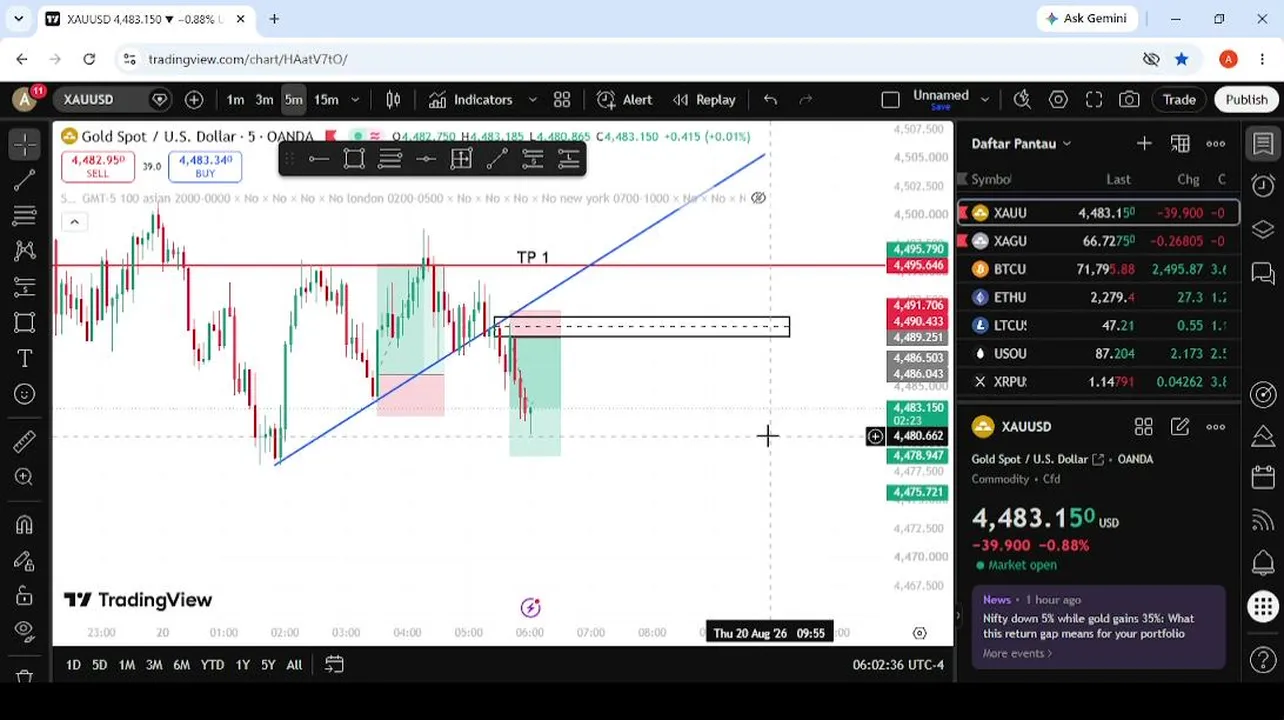This screenshot has height=720, width=1284.
Task: Open the object tree layers icon
Action: point(1263,230)
